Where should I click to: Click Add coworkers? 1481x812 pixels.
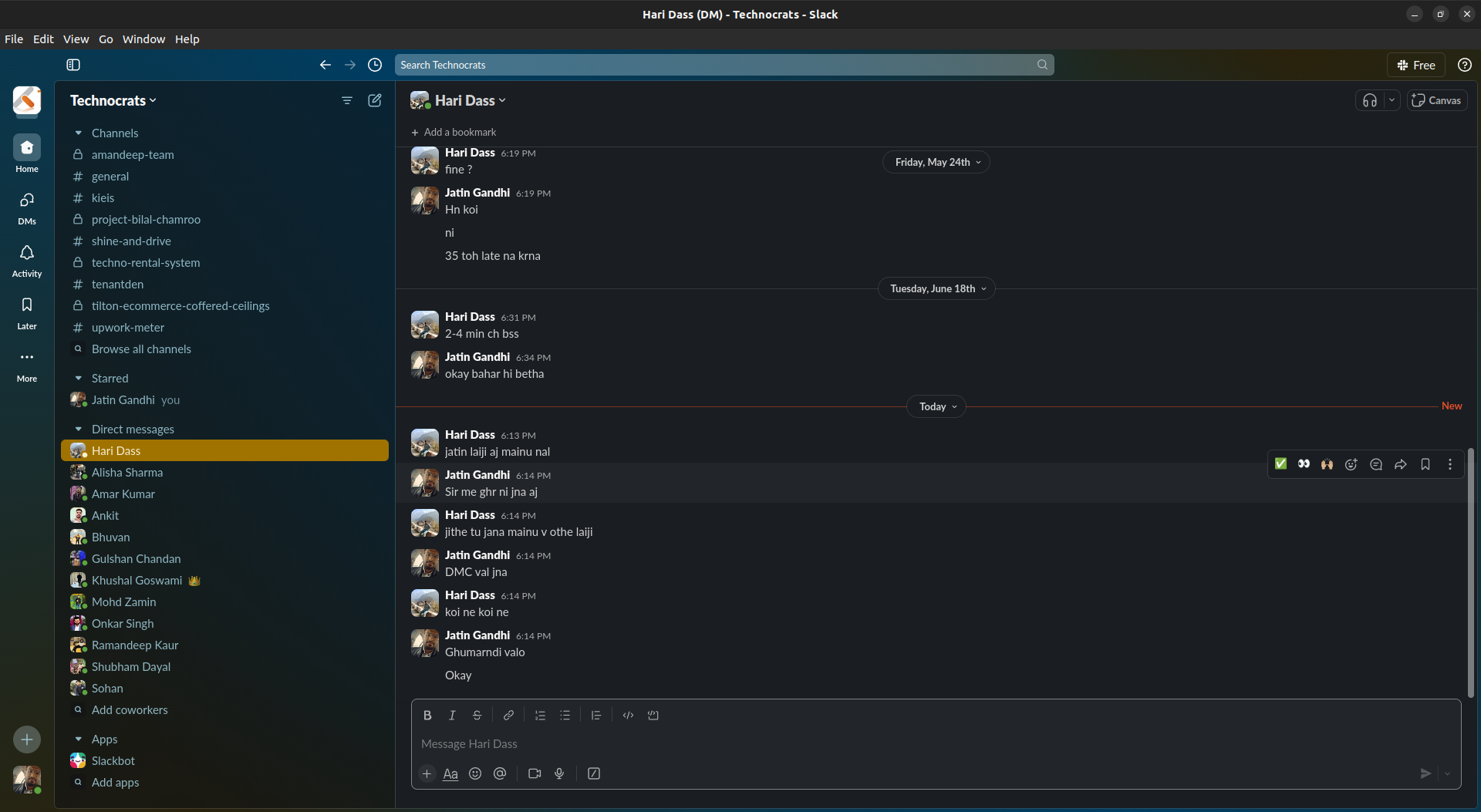coord(130,709)
